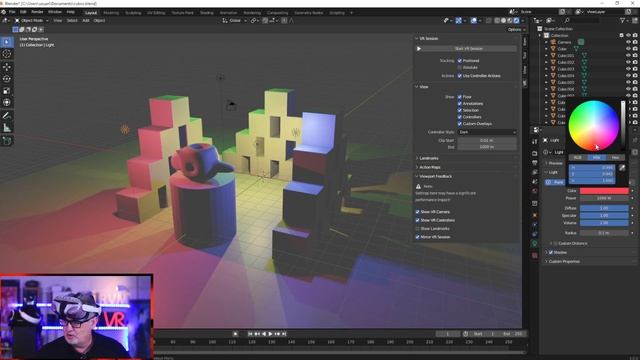The height and width of the screenshot is (360, 640).
Task: Switch color picker to RGB mode
Action: click(578, 158)
